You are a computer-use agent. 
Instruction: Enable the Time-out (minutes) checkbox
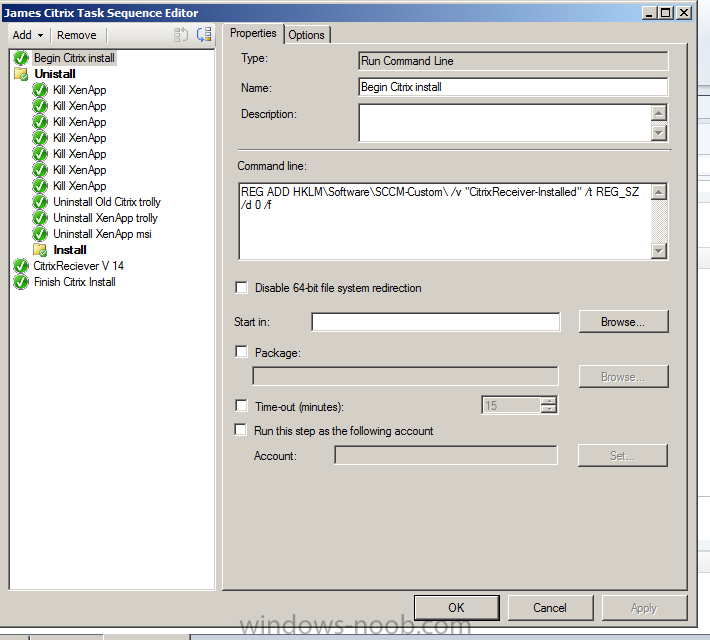[x=241, y=405]
